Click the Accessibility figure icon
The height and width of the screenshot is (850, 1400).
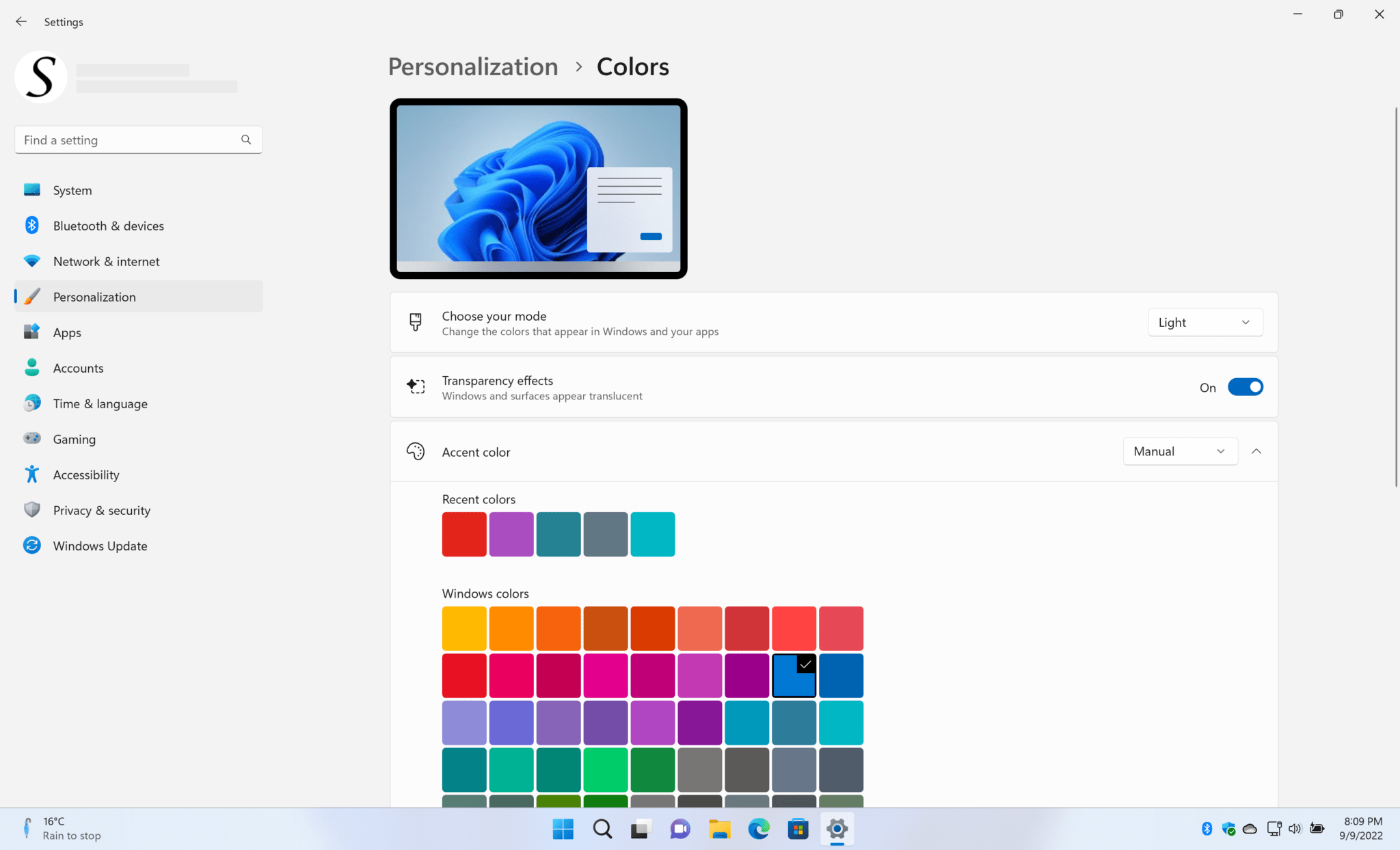pos(31,474)
